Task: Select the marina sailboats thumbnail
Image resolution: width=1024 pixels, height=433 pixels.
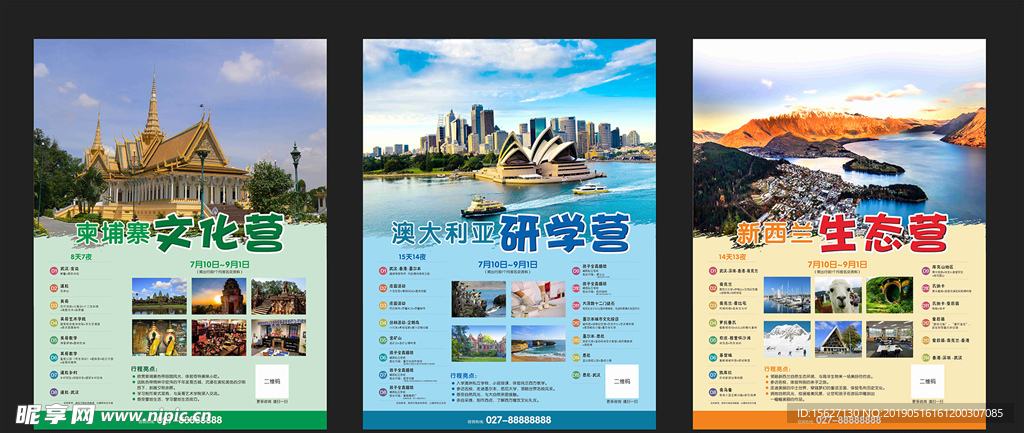Action: [787, 295]
